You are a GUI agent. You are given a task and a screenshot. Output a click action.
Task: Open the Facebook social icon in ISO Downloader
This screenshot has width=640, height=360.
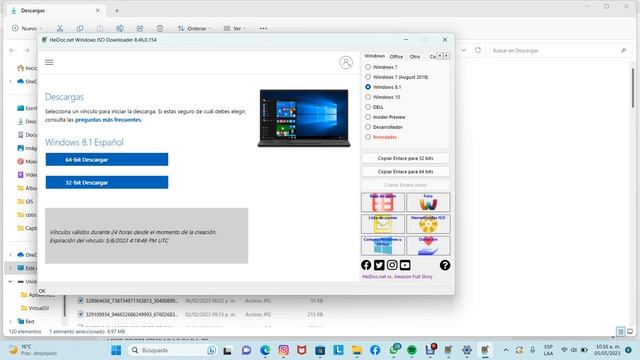[366, 265]
